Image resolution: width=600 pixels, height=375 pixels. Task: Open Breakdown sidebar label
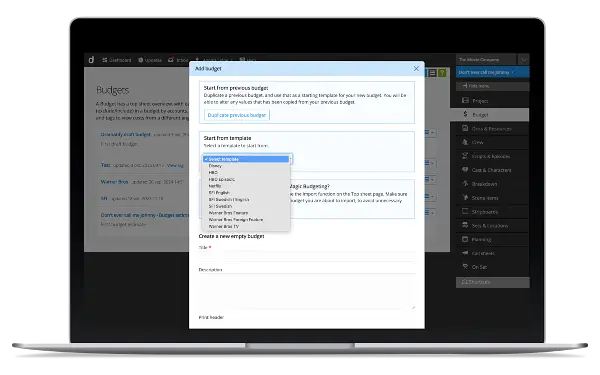point(484,184)
